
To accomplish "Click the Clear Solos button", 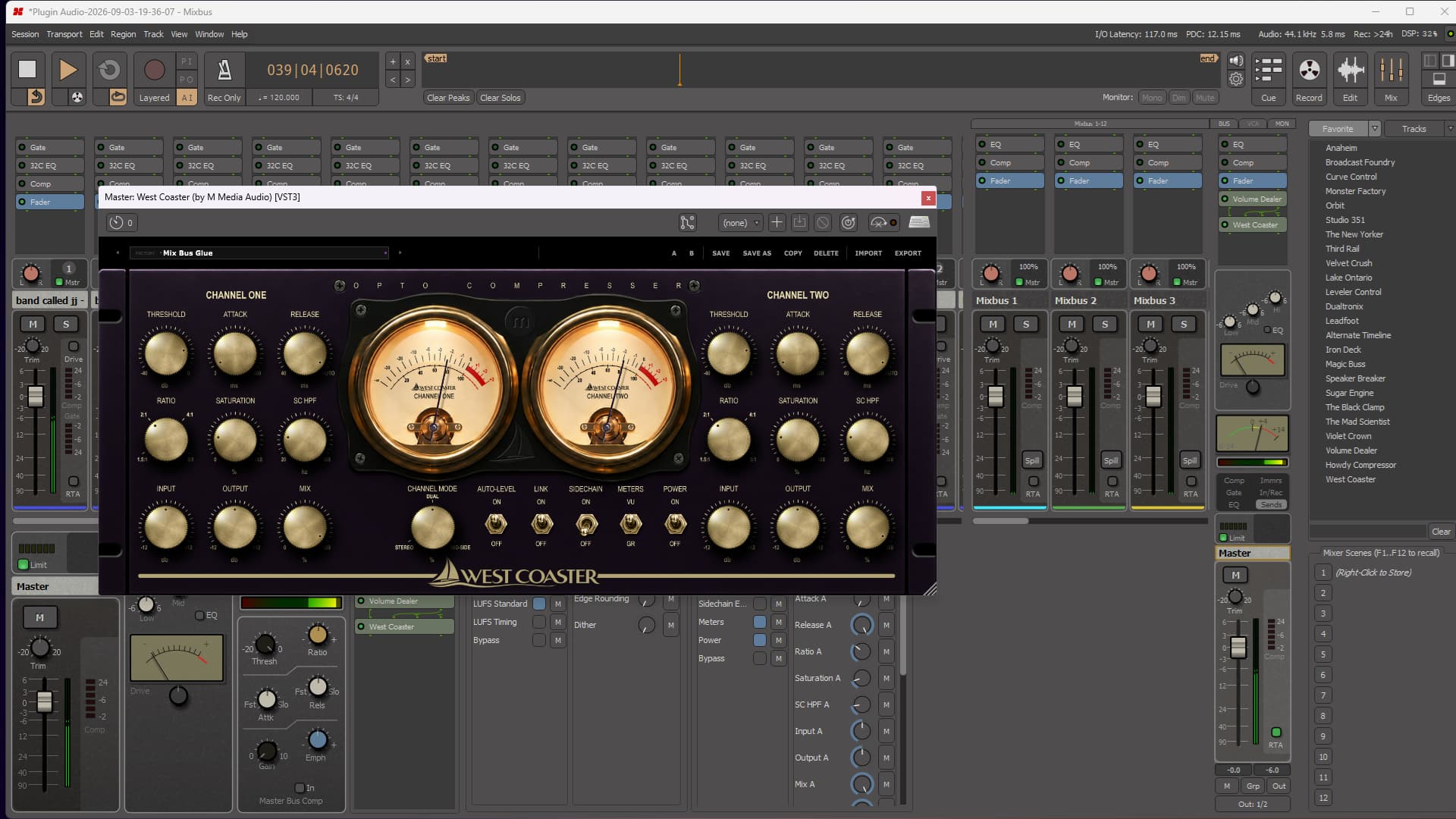I will (x=500, y=98).
